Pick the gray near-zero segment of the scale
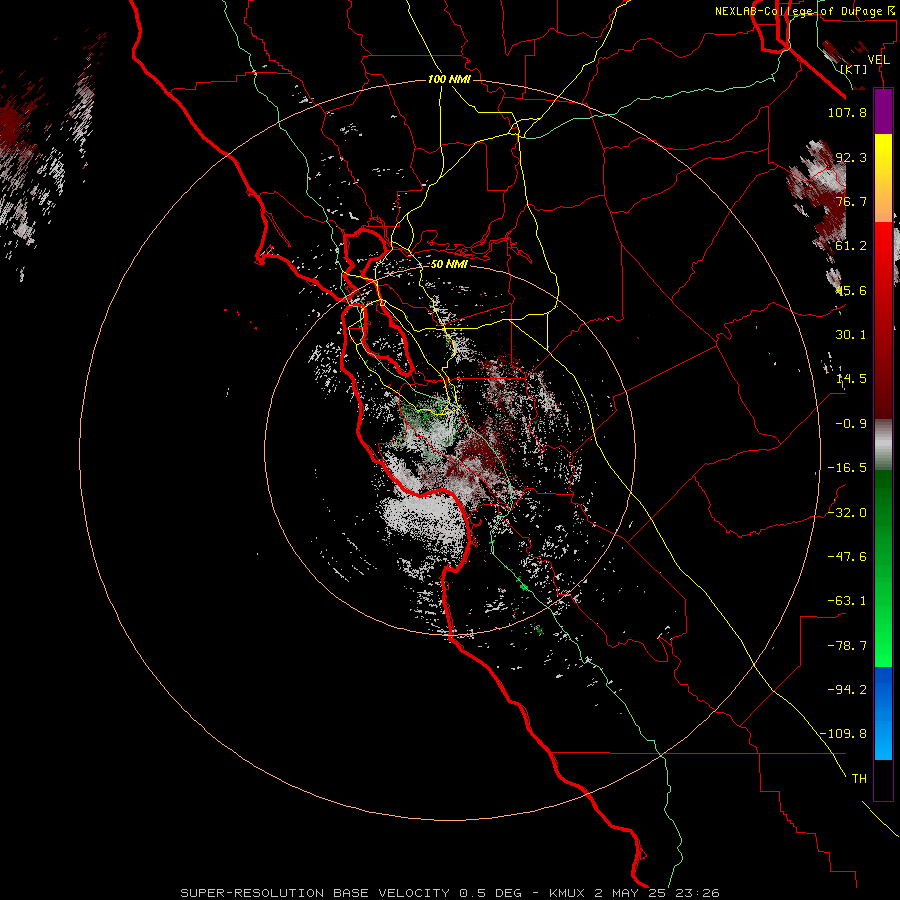This screenshot has width=900, height=900. tap(883, 444)
